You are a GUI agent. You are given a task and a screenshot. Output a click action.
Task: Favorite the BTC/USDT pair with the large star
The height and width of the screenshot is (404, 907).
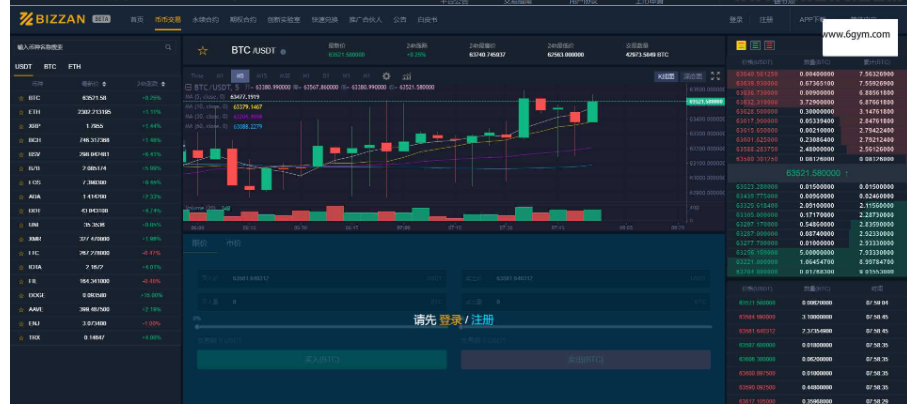[x=202, y=51]
